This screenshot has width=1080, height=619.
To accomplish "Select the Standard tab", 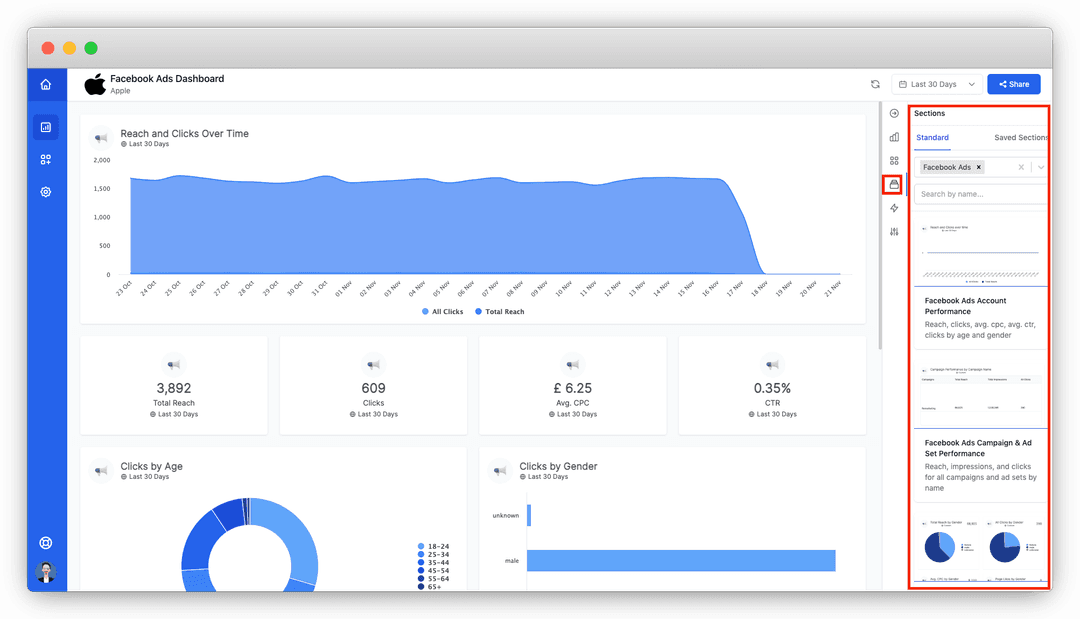I will 933,138.
